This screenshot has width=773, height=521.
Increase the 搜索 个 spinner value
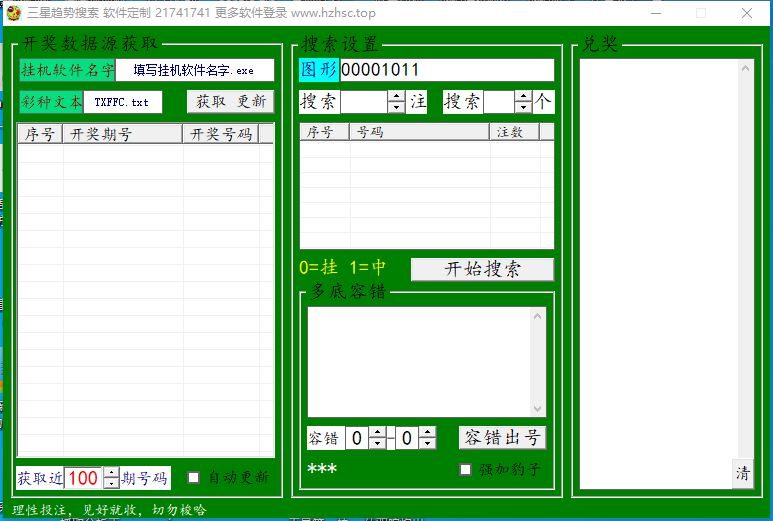tap(523, 96)
